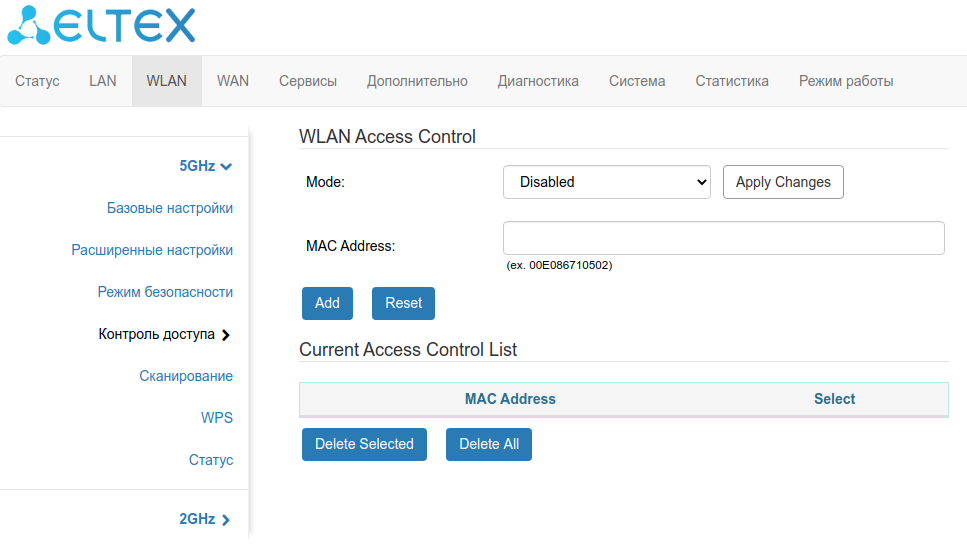Viewport: 967px width, 549px height.
Task: Click the Apply Changes button
Action: click(783, 182)
